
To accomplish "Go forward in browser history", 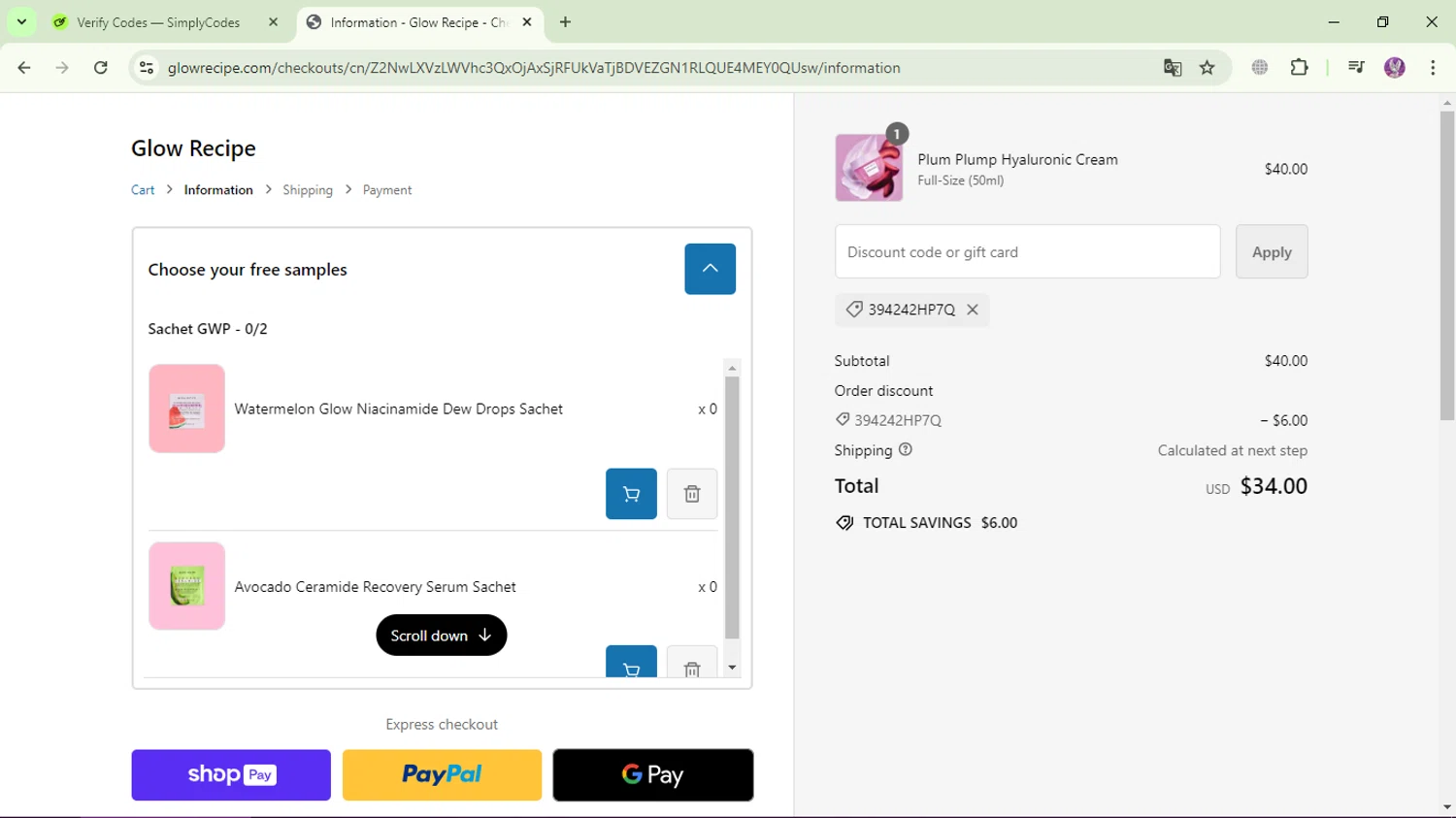I will (x=62, y=68).
